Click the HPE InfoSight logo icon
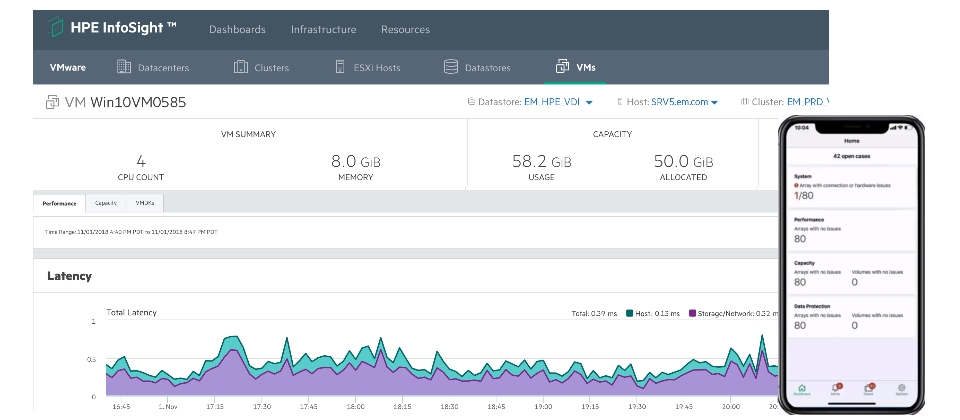The image size is (960, 420). coord(55,29)
